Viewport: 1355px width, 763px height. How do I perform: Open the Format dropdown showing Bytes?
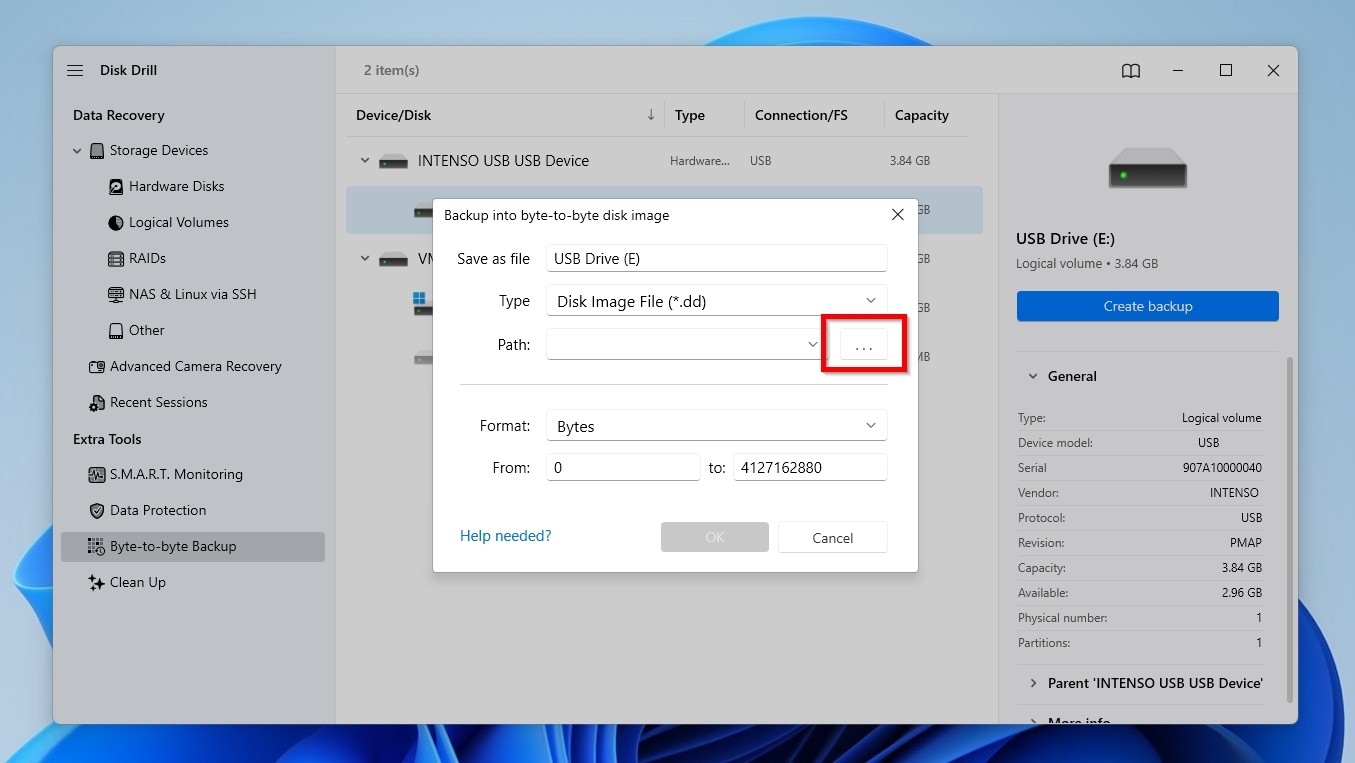pyautogui.click(x=716, y=425)
